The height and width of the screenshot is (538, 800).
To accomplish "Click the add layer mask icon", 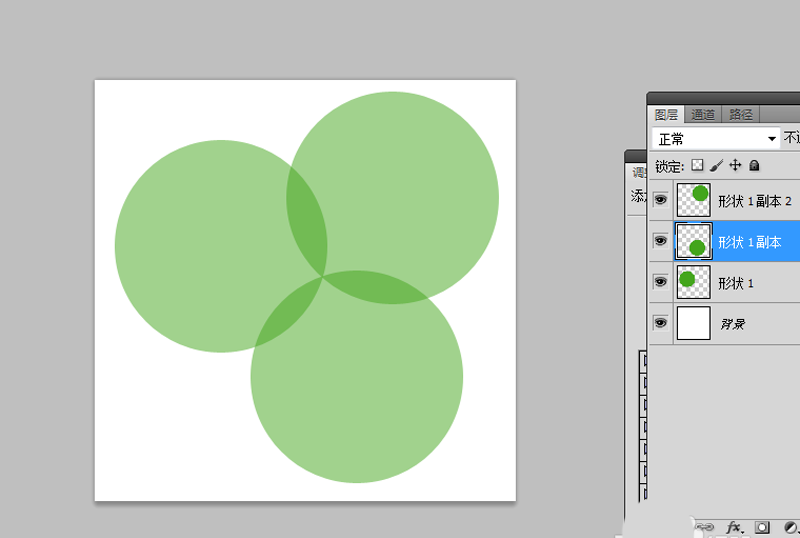I will (x=762, y=526).
